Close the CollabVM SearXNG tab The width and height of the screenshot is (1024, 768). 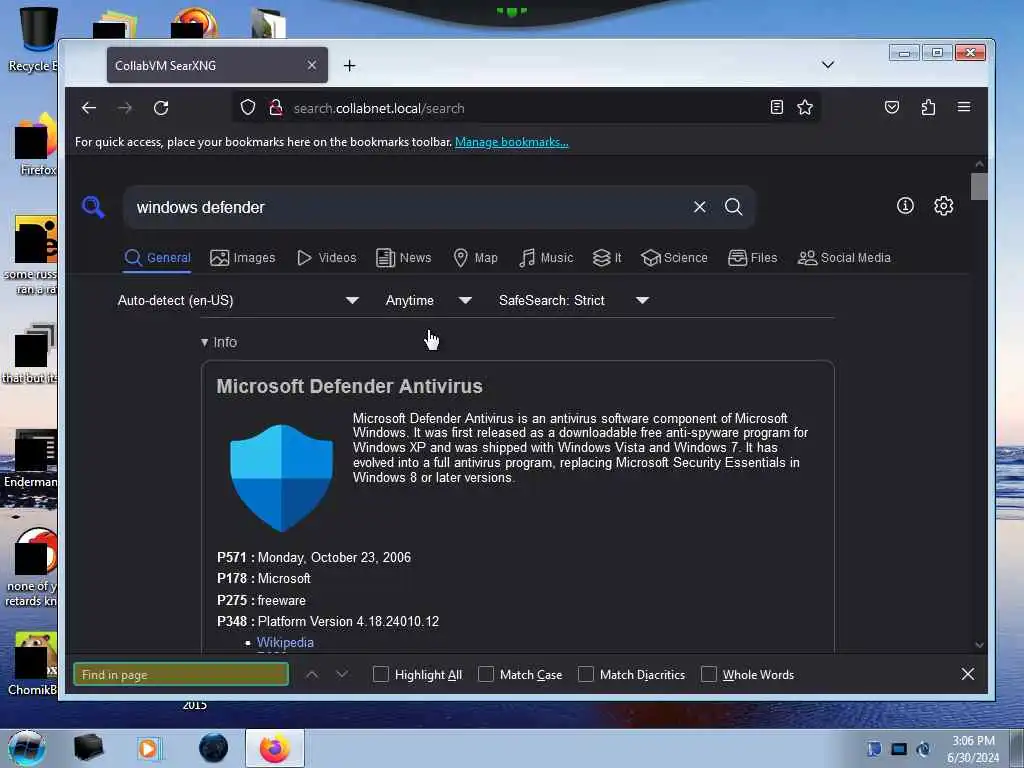312,65
